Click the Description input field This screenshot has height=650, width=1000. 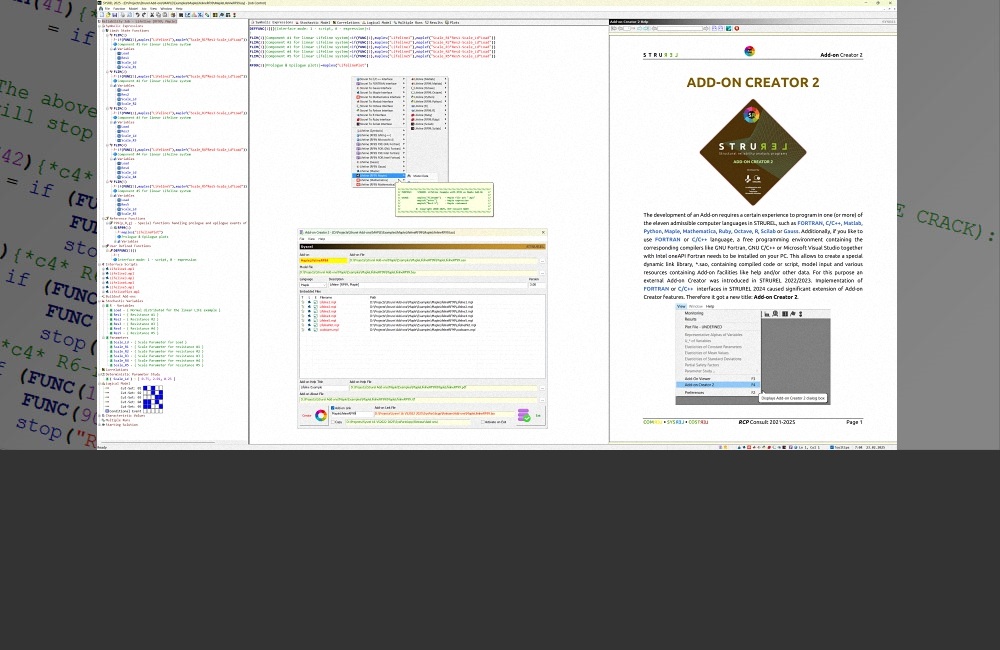click(427, 284)
